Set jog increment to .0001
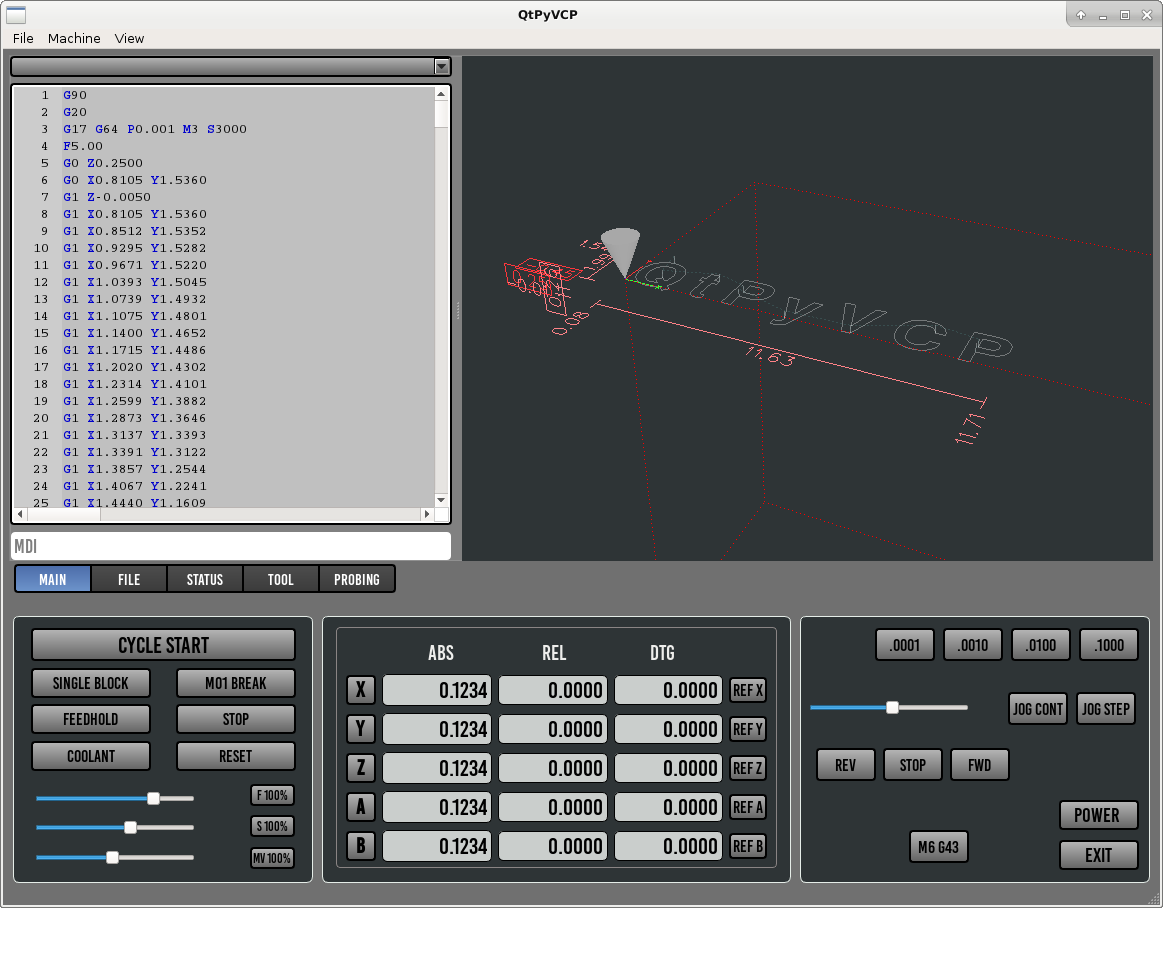The image size is (1166, 955). (x=905, y=645)
